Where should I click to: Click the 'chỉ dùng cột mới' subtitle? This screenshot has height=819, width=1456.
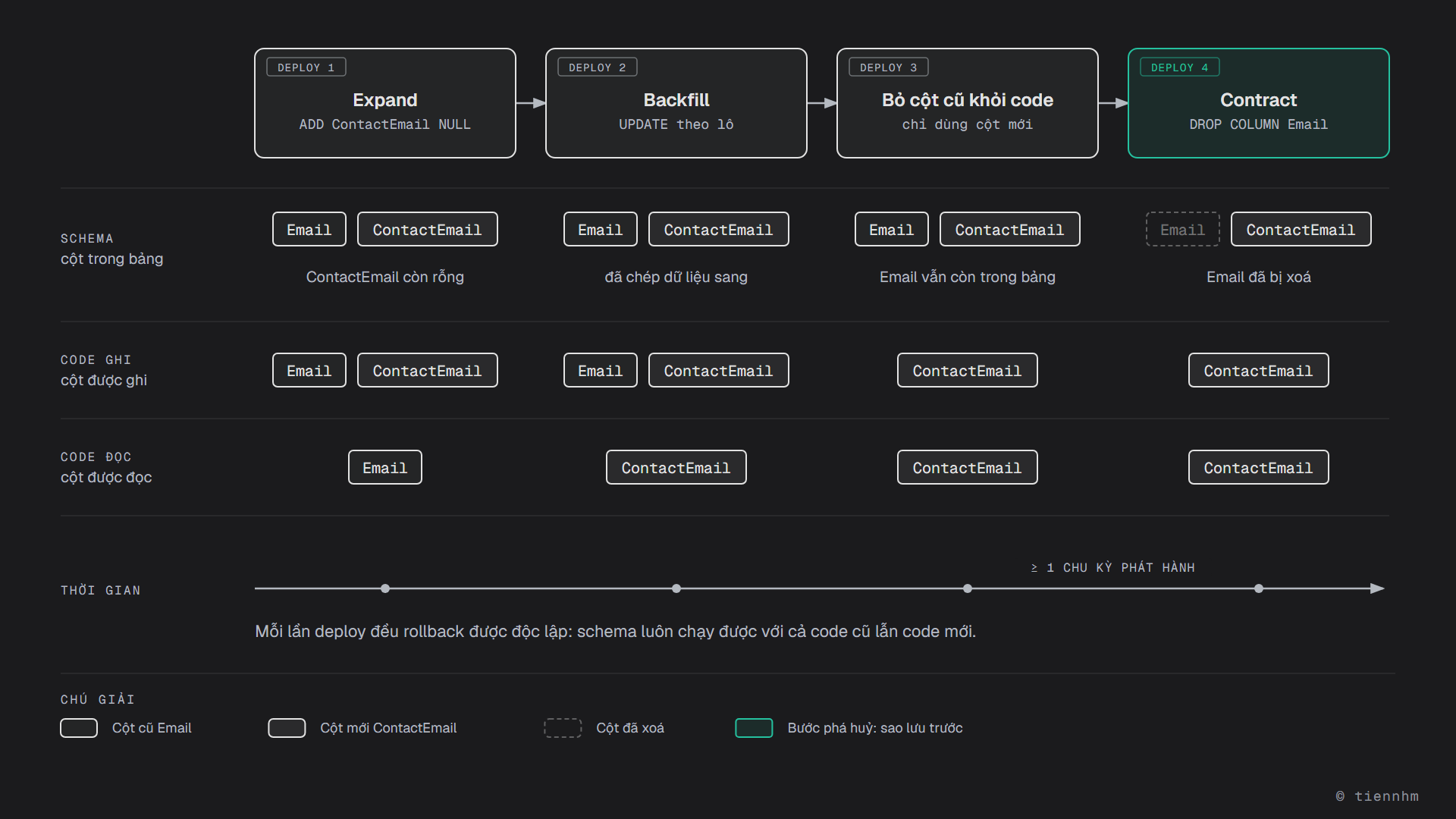click(x=968, y=124)
